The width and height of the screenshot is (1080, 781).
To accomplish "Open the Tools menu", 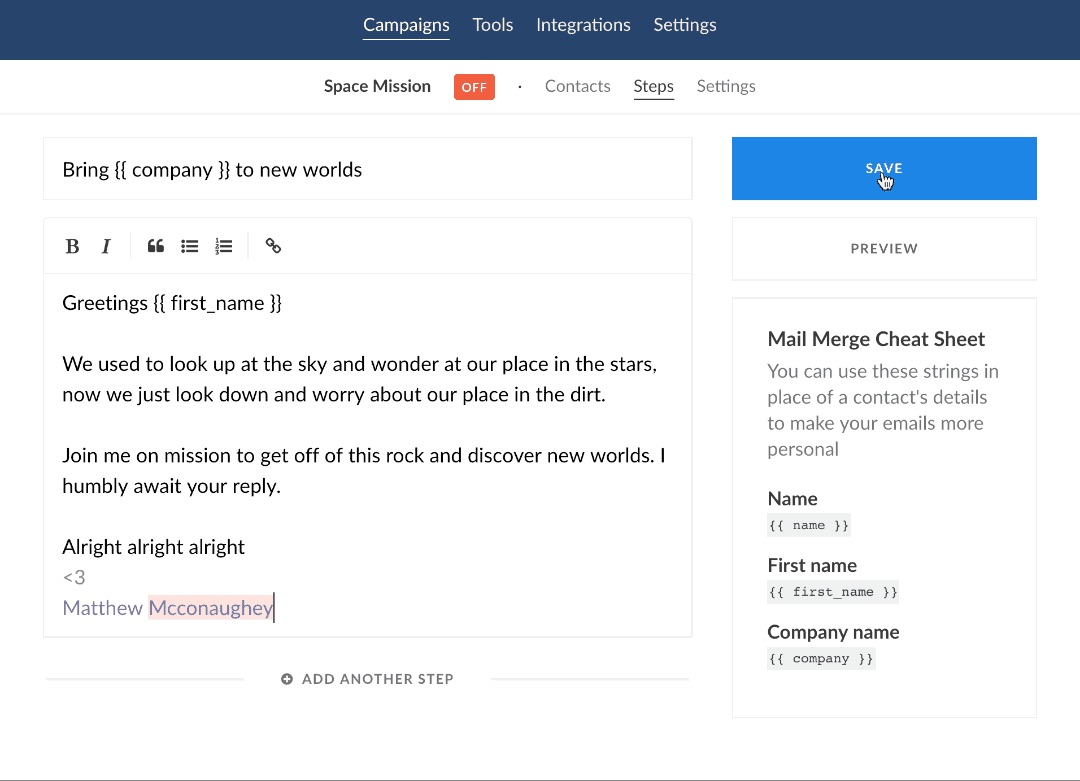I will coord(492,25).
